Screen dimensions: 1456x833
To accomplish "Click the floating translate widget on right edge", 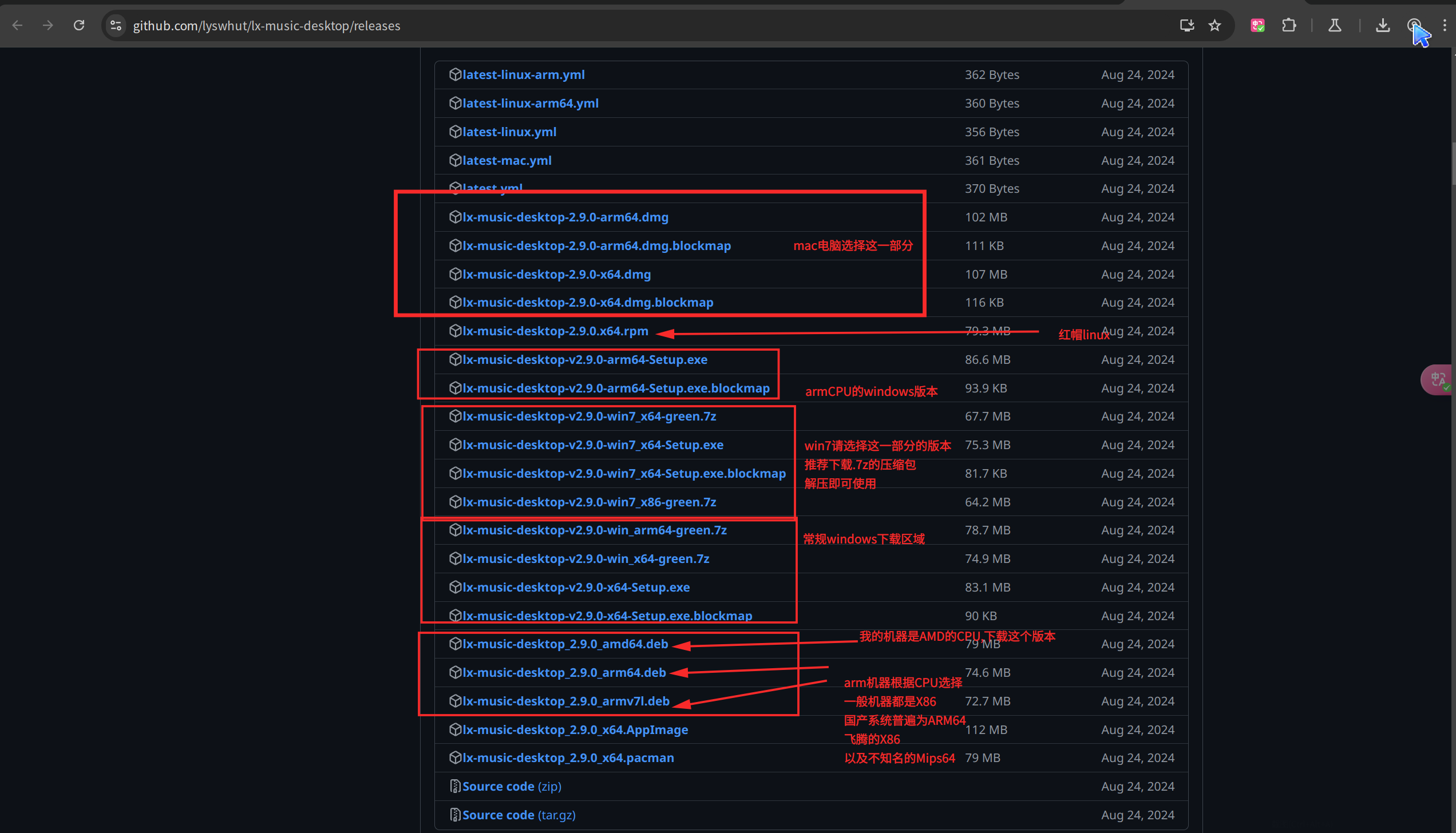I will coord(1438,379).
